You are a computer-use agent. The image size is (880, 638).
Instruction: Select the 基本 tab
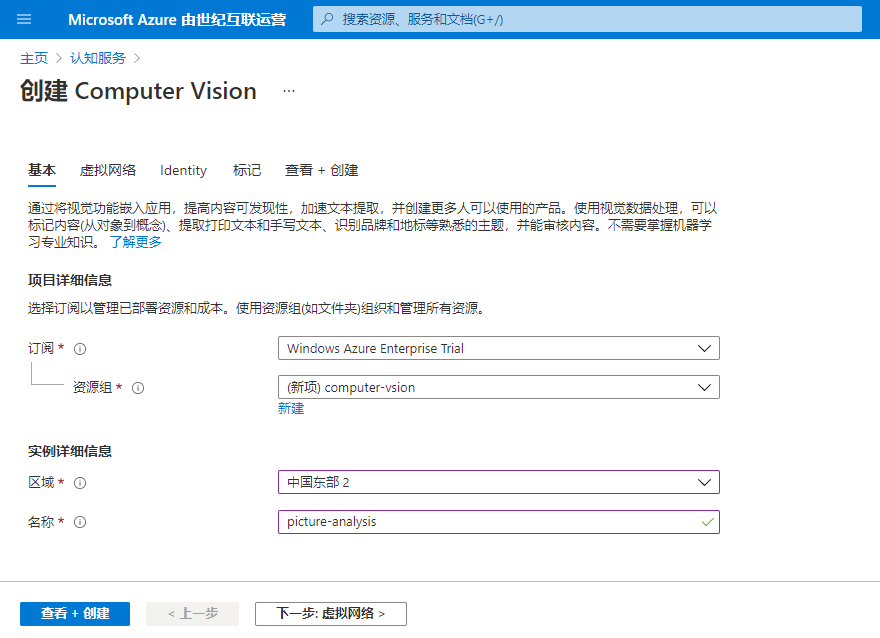pyautogui.click(x=42, y=170)
